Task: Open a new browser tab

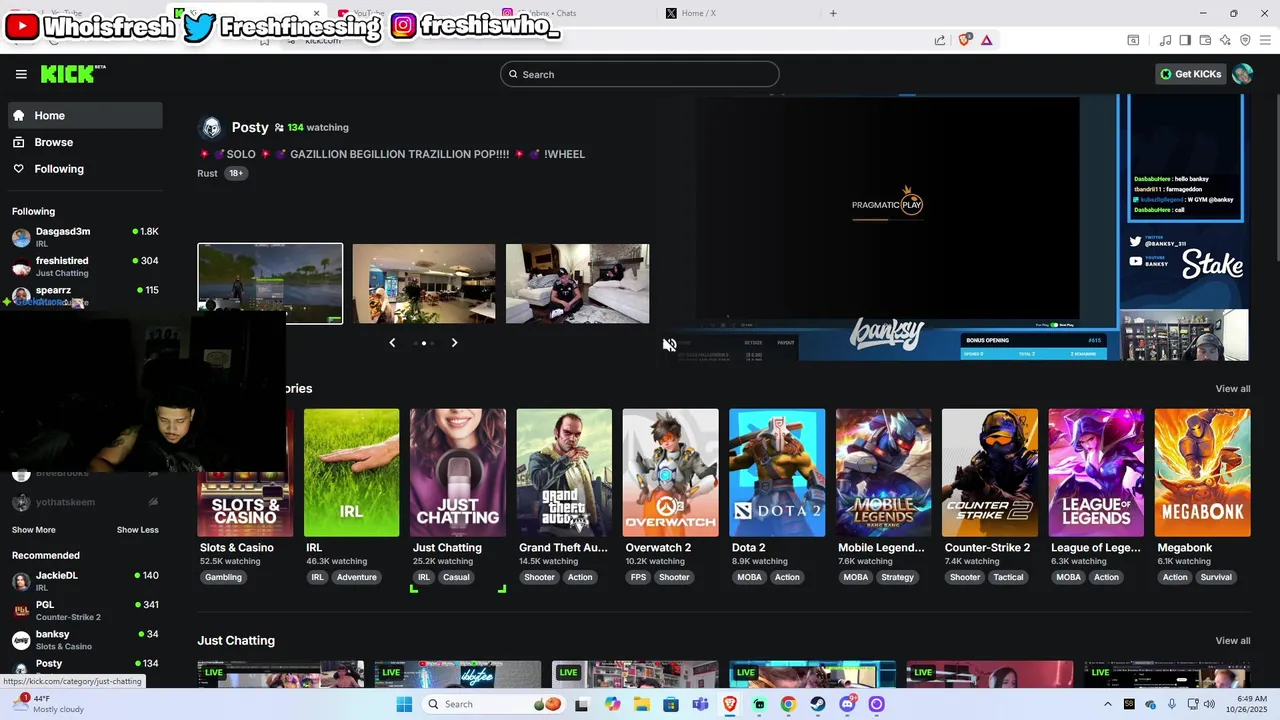Action: coord(833,13)
